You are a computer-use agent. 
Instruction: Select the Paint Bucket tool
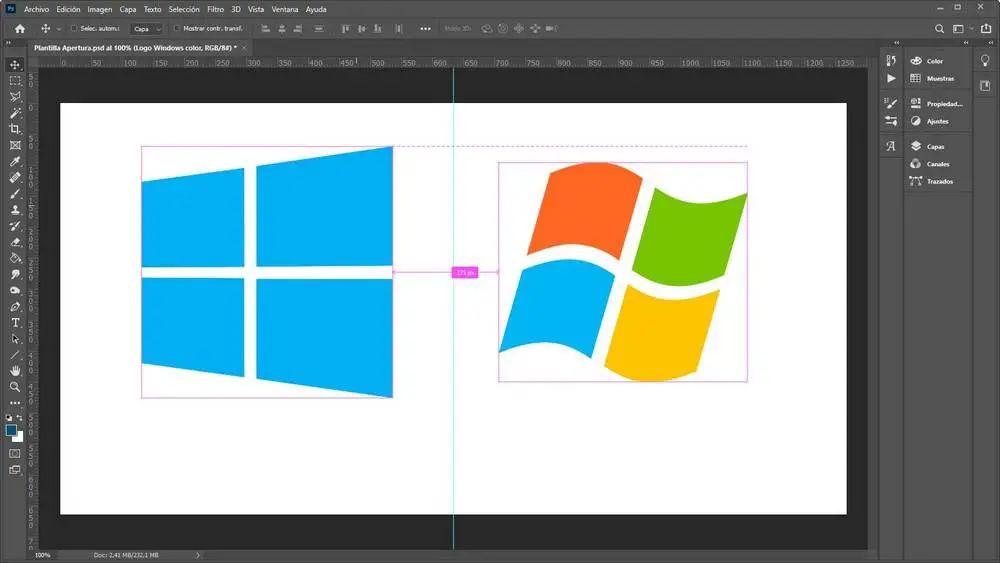tap(15, 258)
